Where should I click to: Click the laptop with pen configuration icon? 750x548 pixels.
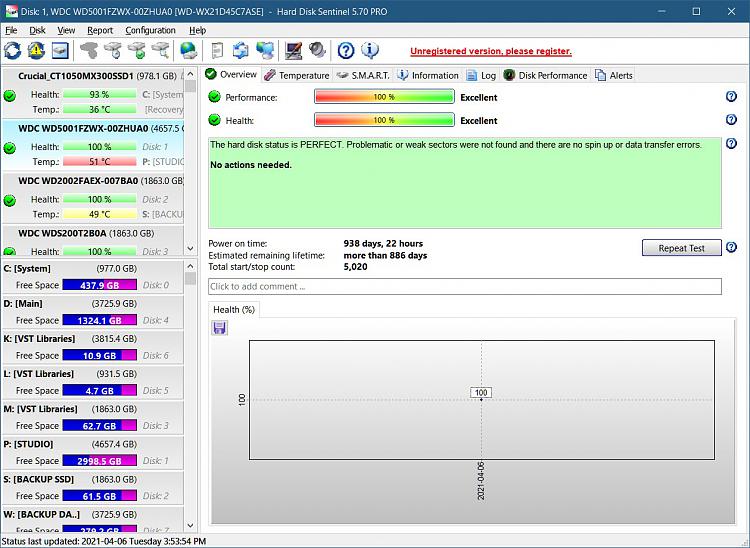click(293, 50)
